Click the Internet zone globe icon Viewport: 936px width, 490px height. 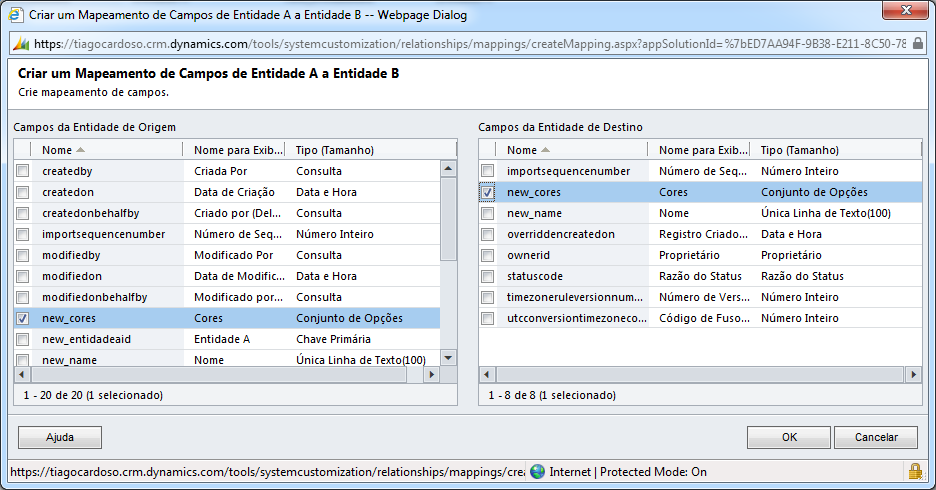(x=538, y=472)
